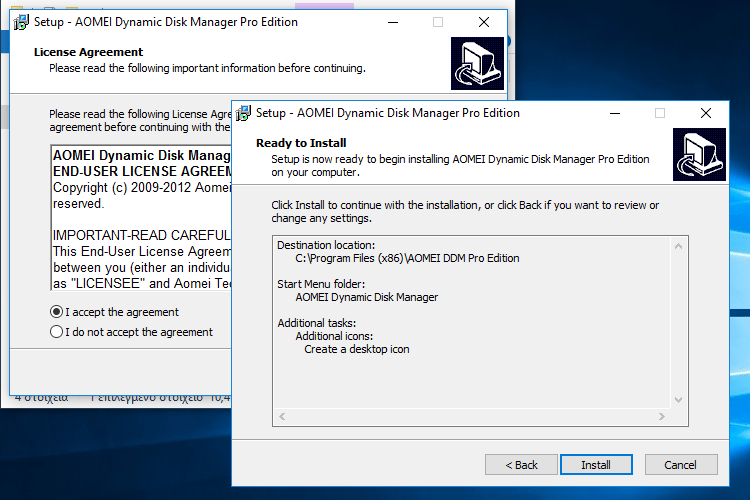
Task: Choose I do not accept the agreement
Action: (x=132, y=332)
